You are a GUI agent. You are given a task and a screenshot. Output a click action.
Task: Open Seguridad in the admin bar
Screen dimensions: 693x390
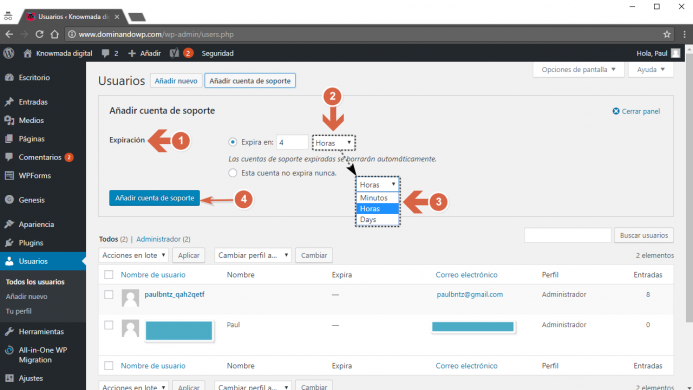[x=217, y=53]
